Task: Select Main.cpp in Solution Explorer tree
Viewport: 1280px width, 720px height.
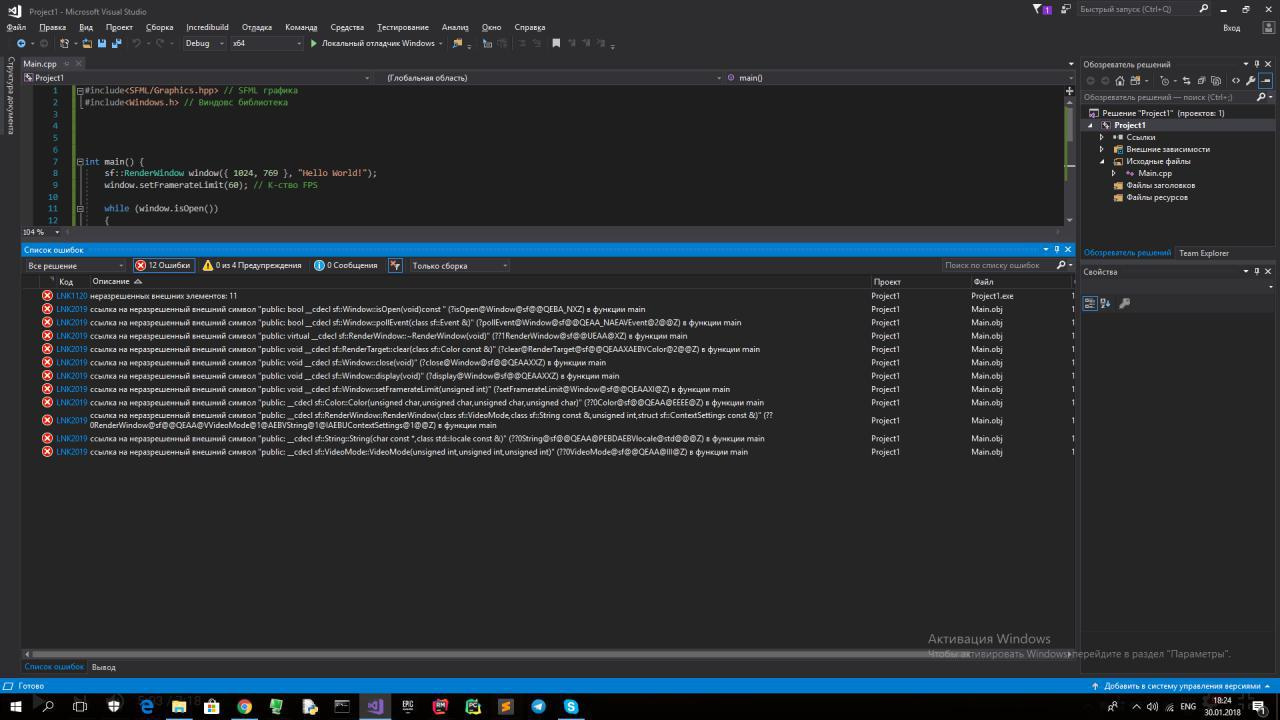Action: [1155, 173]
